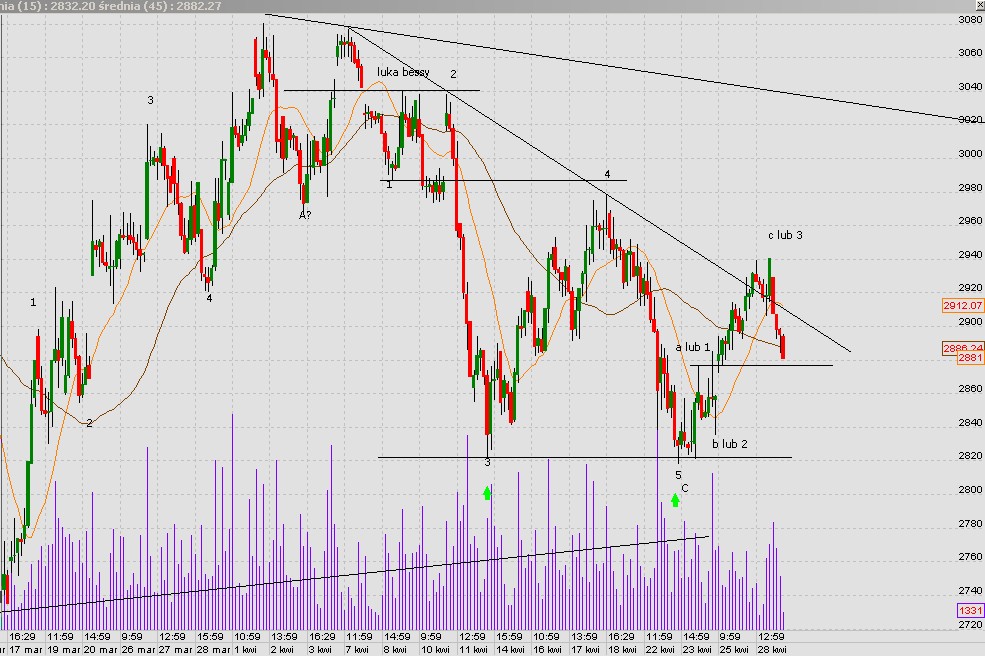Click the '23 kwi' date label
This screenshot has height=656, width=985.
coord(696,650)
